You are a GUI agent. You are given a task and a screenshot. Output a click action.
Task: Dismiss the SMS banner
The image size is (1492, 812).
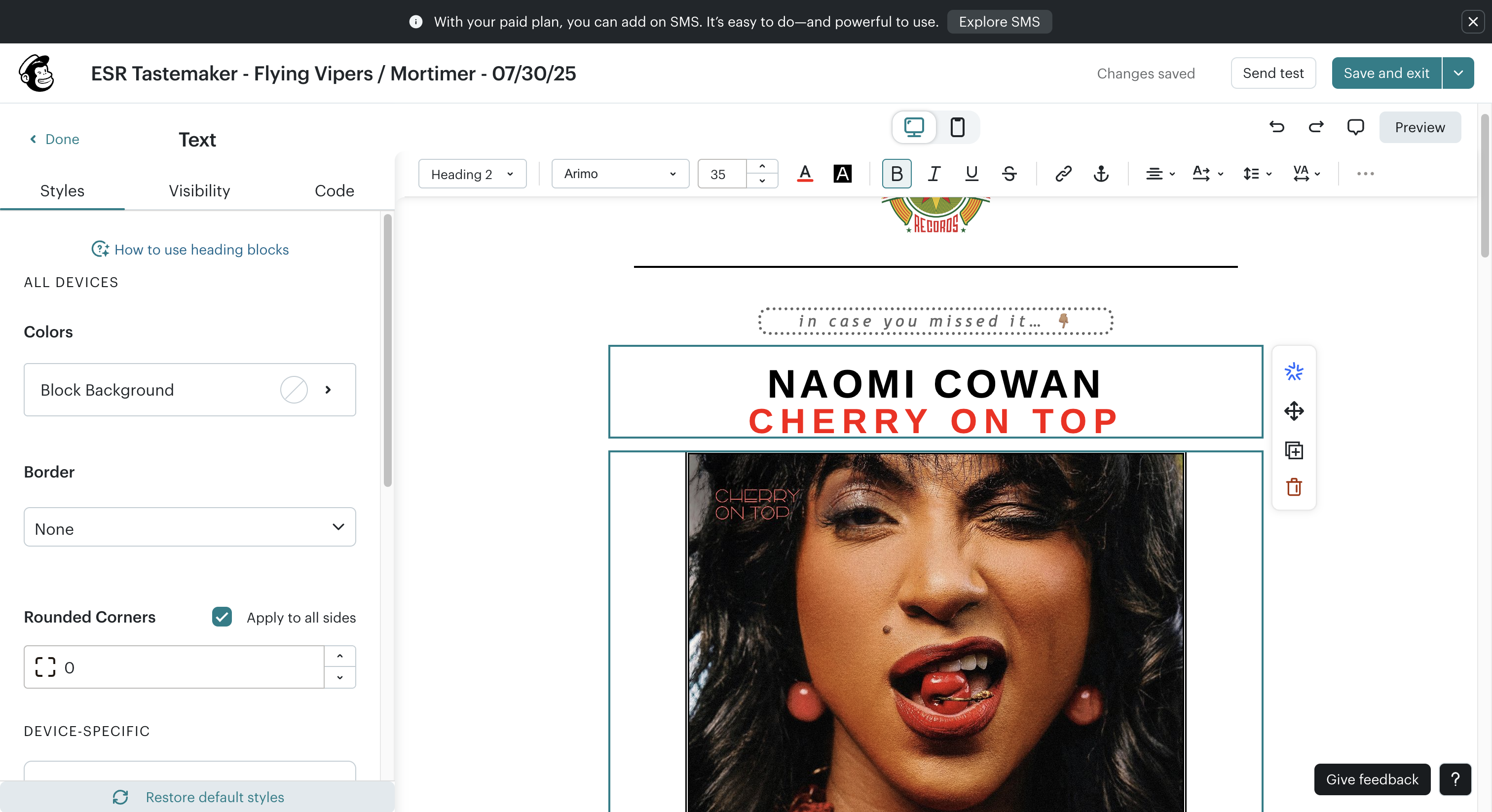(x=1473, y=21)
